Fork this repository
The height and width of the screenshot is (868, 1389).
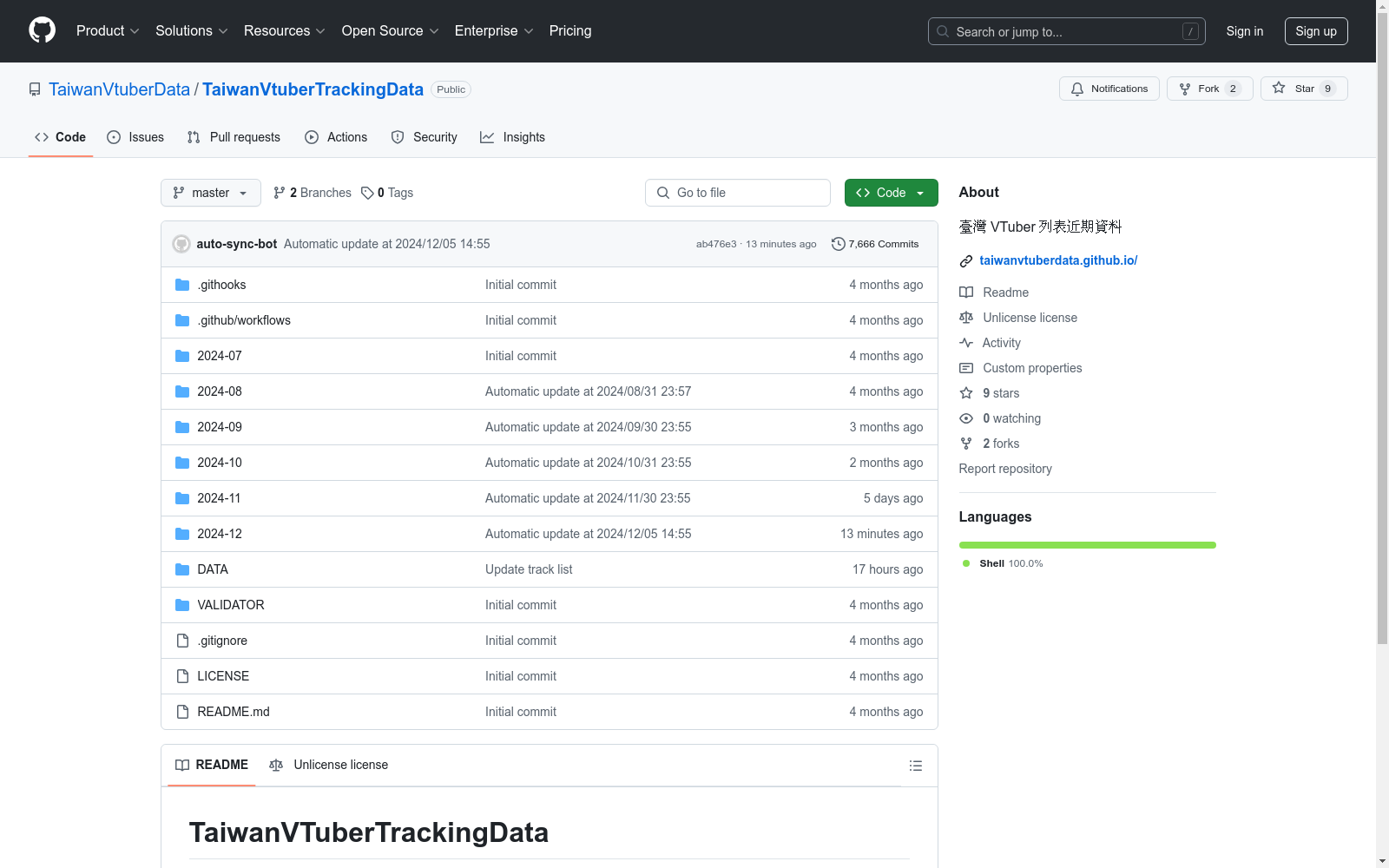[1210, 89]
